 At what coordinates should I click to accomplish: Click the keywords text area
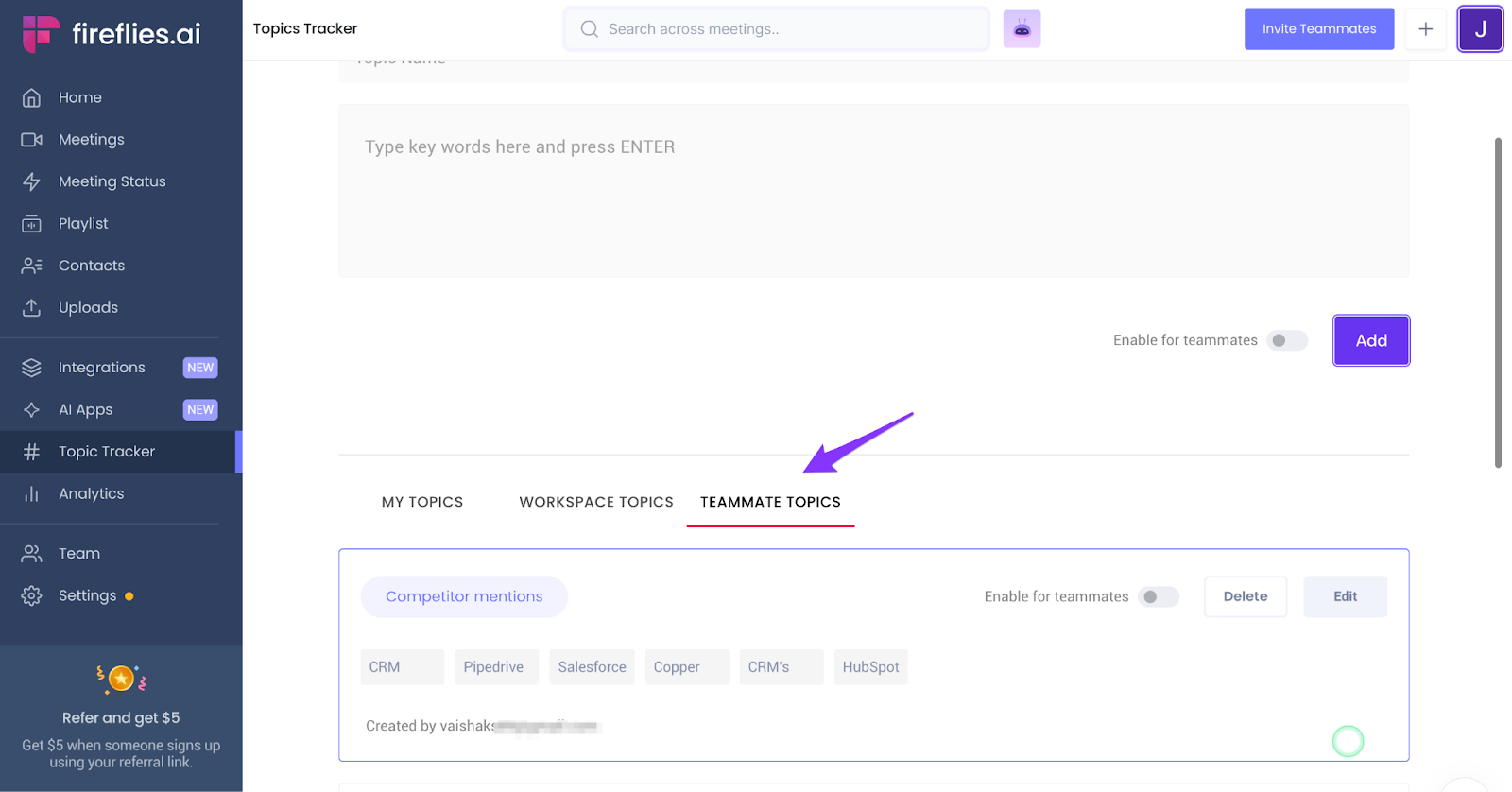click(x=874, y=191)
